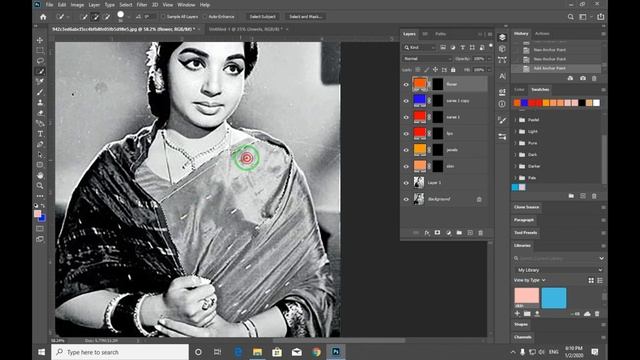Add content plus icon in Libraries
Screen dimensions: 640x360
tap(517, 313)
